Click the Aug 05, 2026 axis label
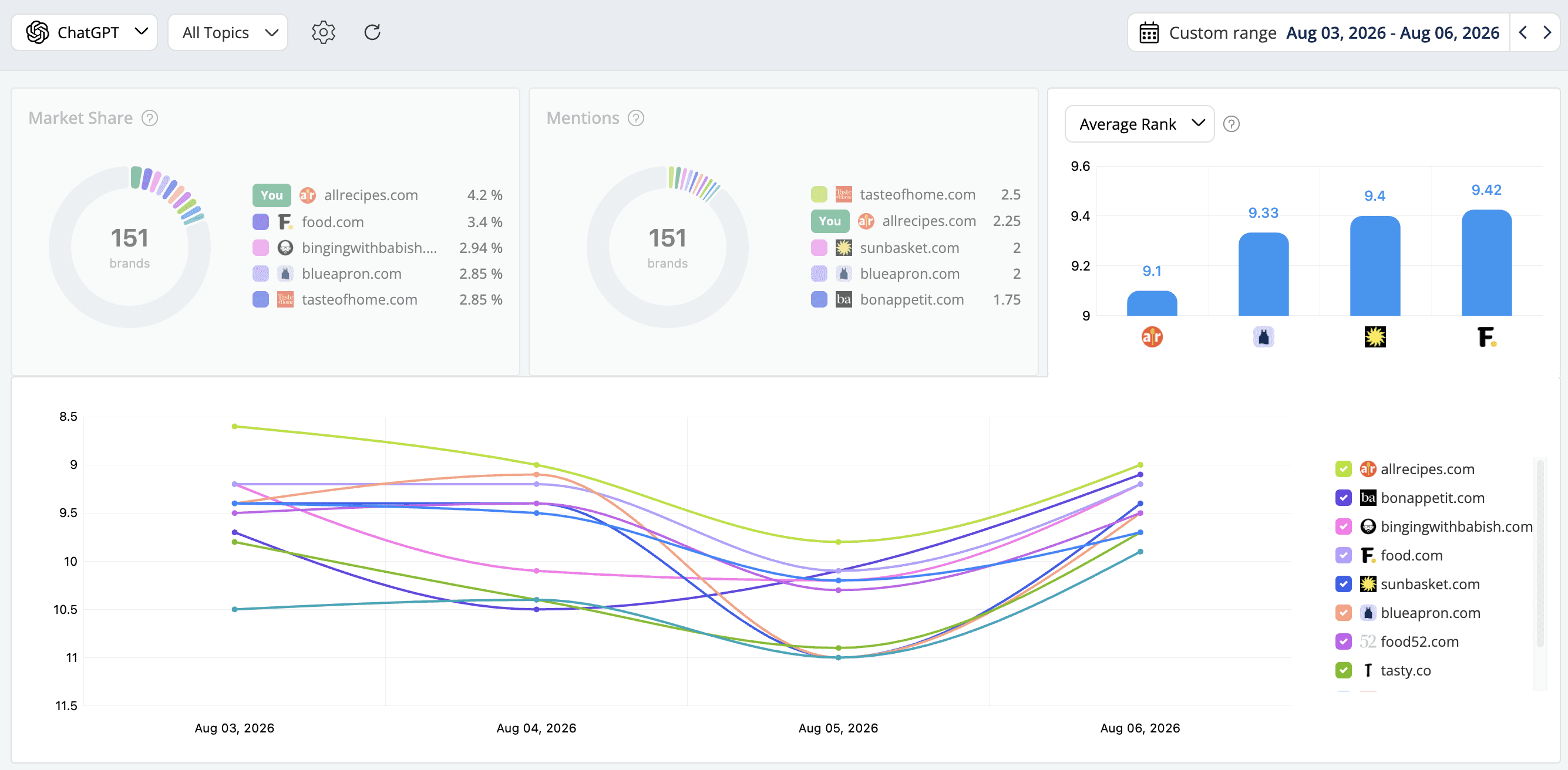The image size is (1568, 770). [838, 728]
